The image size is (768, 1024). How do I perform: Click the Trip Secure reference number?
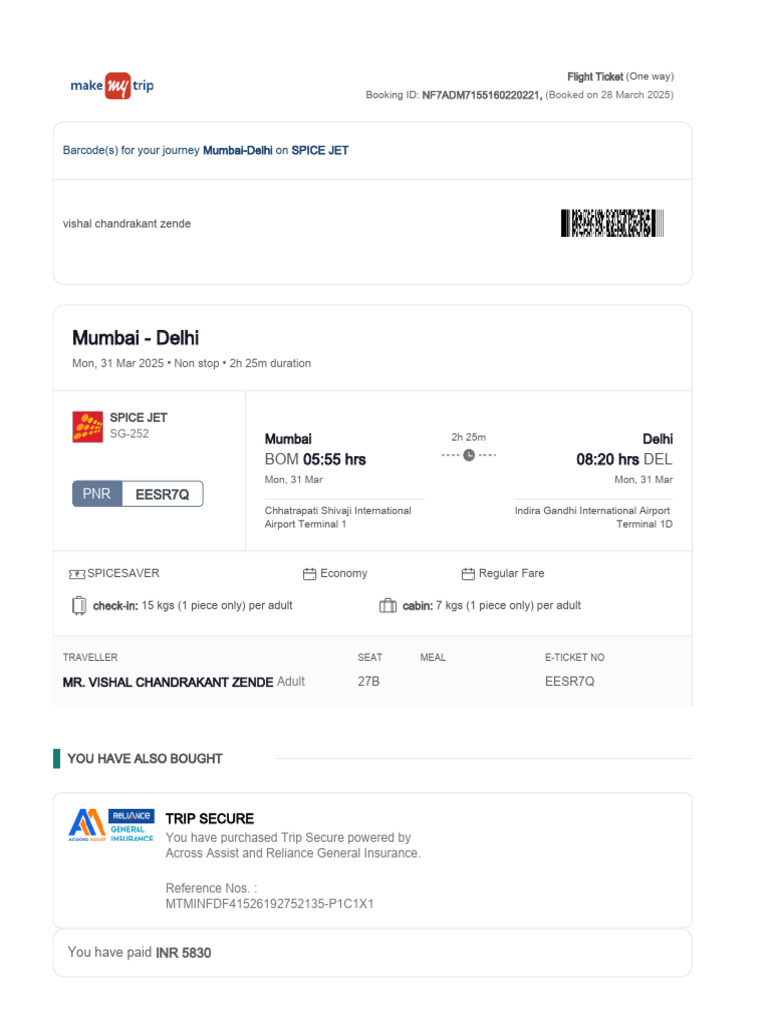[x=269, y=904]
